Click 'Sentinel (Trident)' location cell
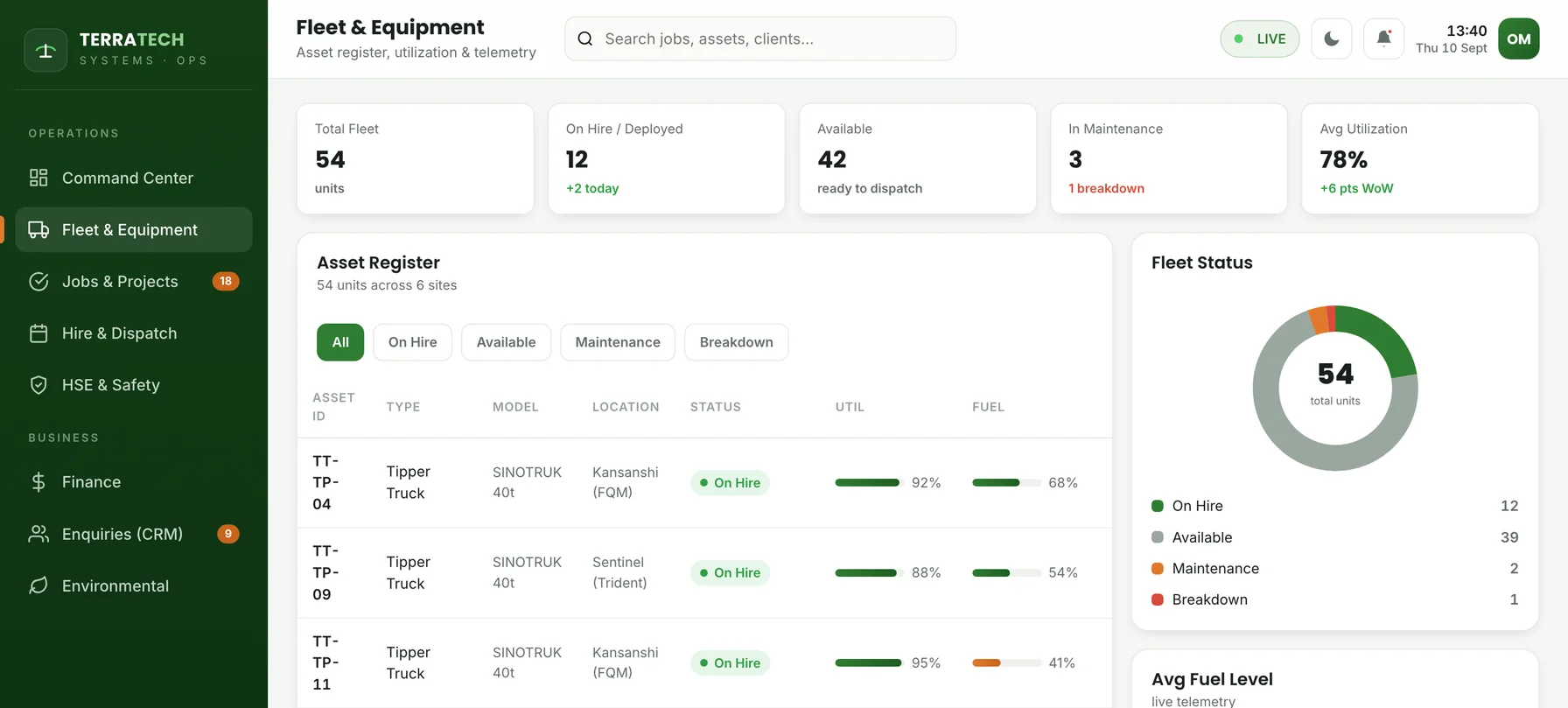Viewport: 1568px width, 708px height. [619, 572]
